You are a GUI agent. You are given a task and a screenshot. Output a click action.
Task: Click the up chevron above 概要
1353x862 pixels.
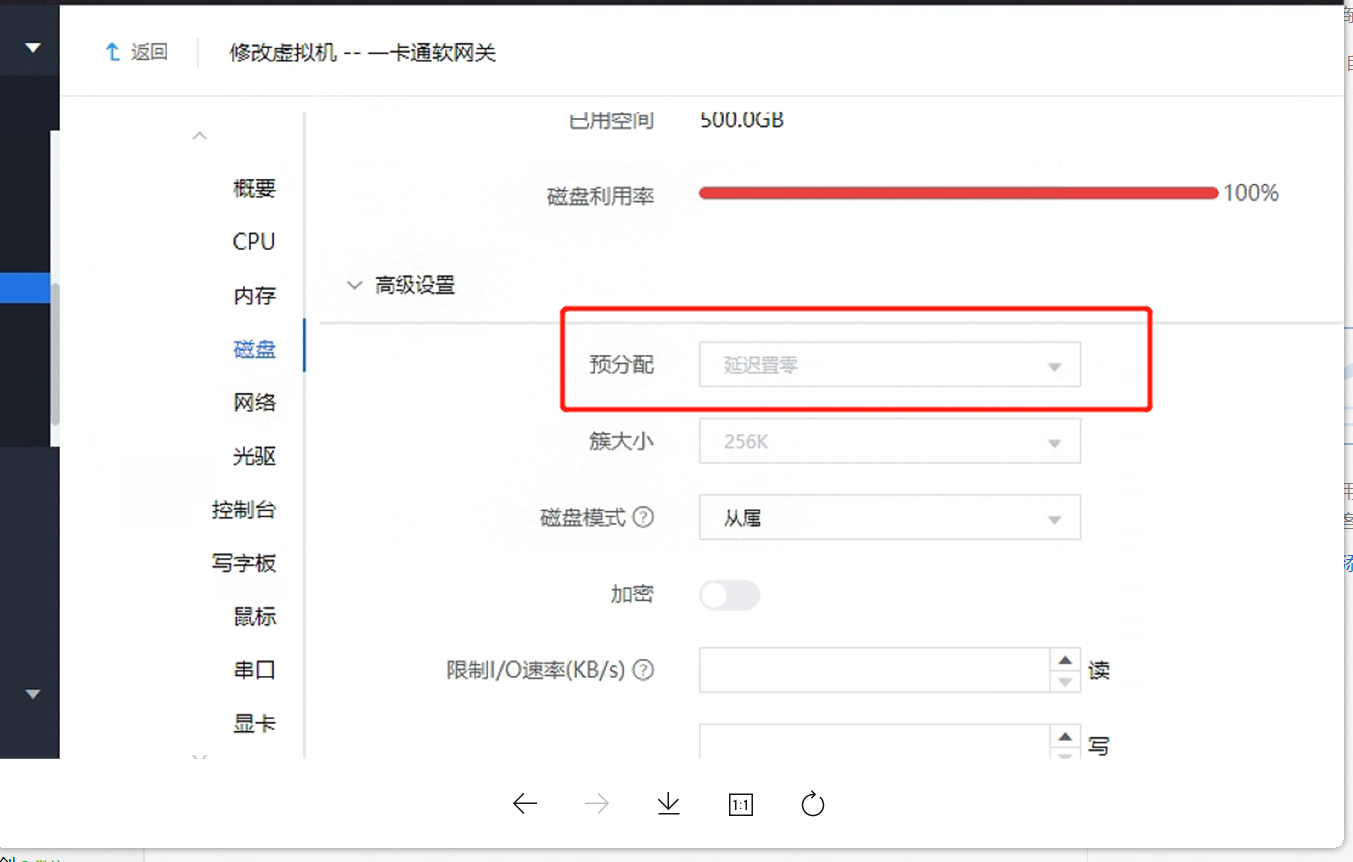click(200, 136)
